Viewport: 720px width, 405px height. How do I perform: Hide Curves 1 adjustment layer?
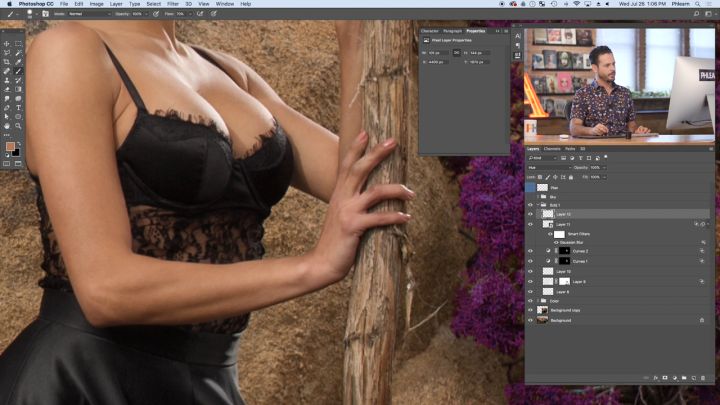(x=530, y=261)
